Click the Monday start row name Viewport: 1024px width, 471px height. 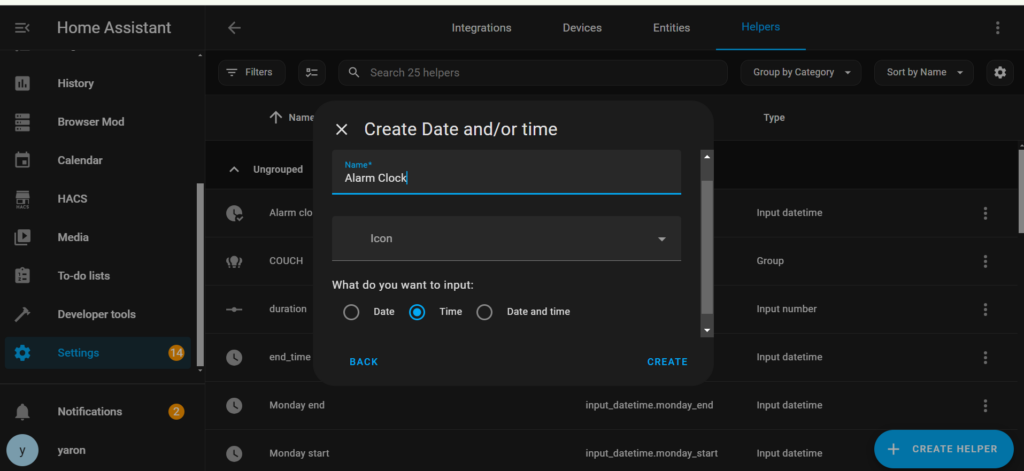[299, 453]
